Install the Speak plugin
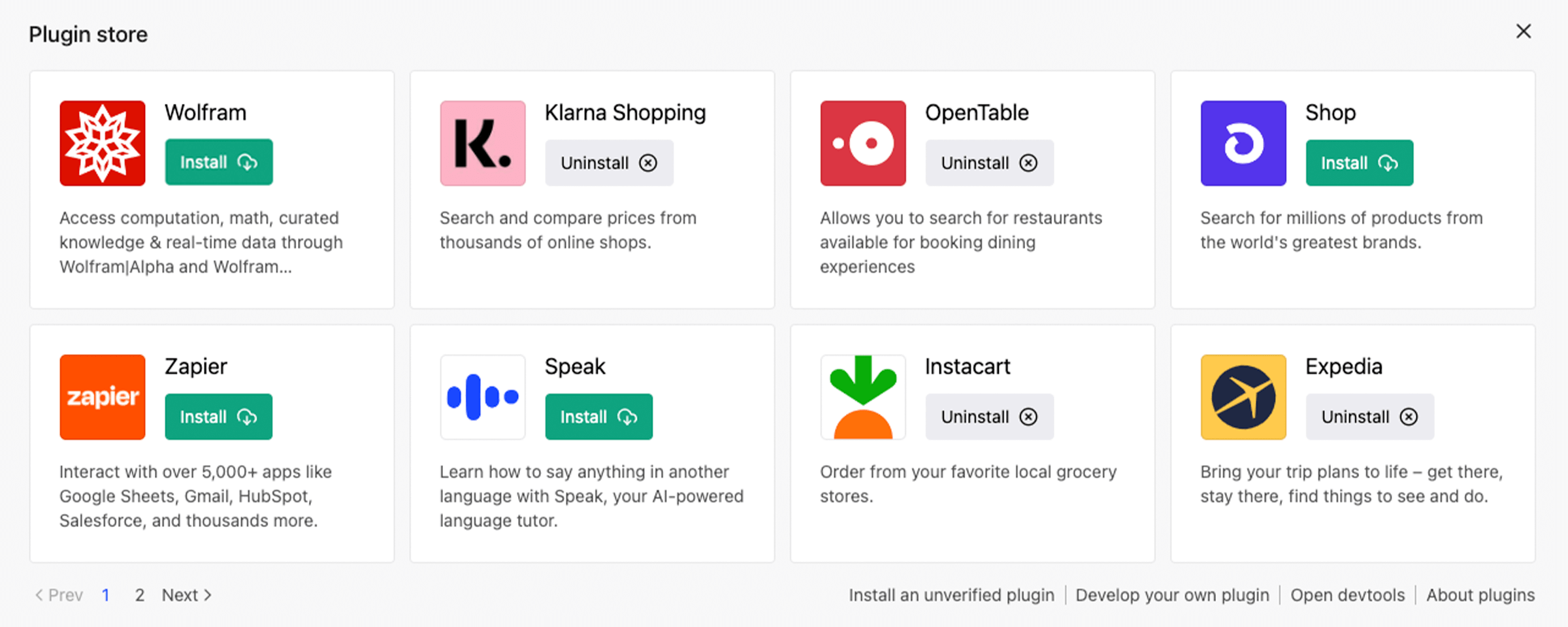Image resolution: width=1568 pixels, height=627 pixels. (598, 417)
